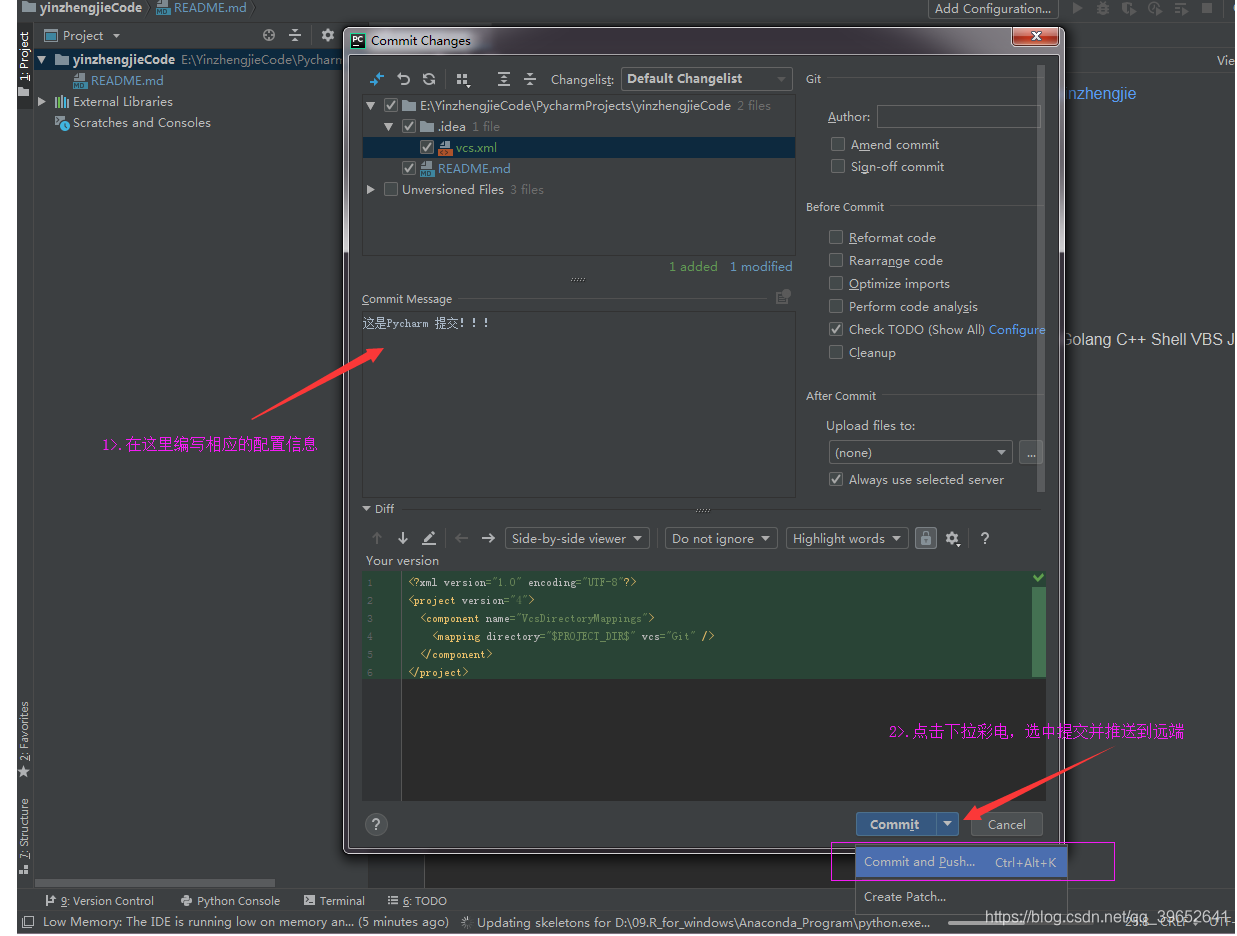This screenshot has width=1237, height=936.
Task: Click the Collapse All icon in commit toolbar
Action: pos(531,78)
